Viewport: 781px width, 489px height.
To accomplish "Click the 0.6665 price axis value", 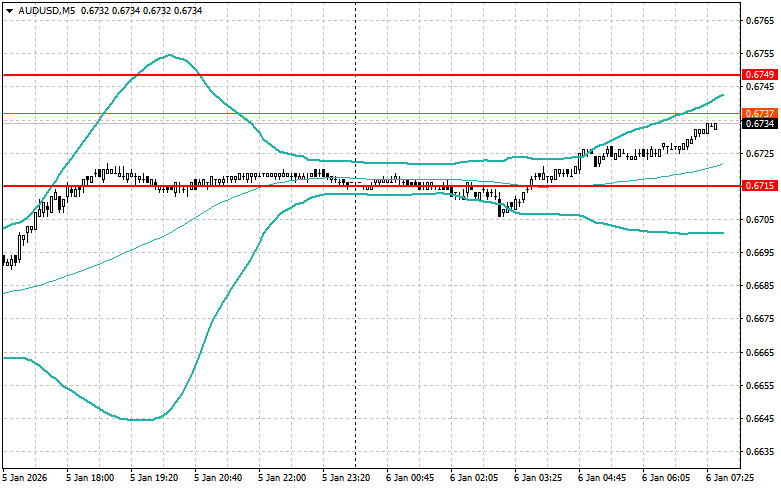I will (760, 353).
